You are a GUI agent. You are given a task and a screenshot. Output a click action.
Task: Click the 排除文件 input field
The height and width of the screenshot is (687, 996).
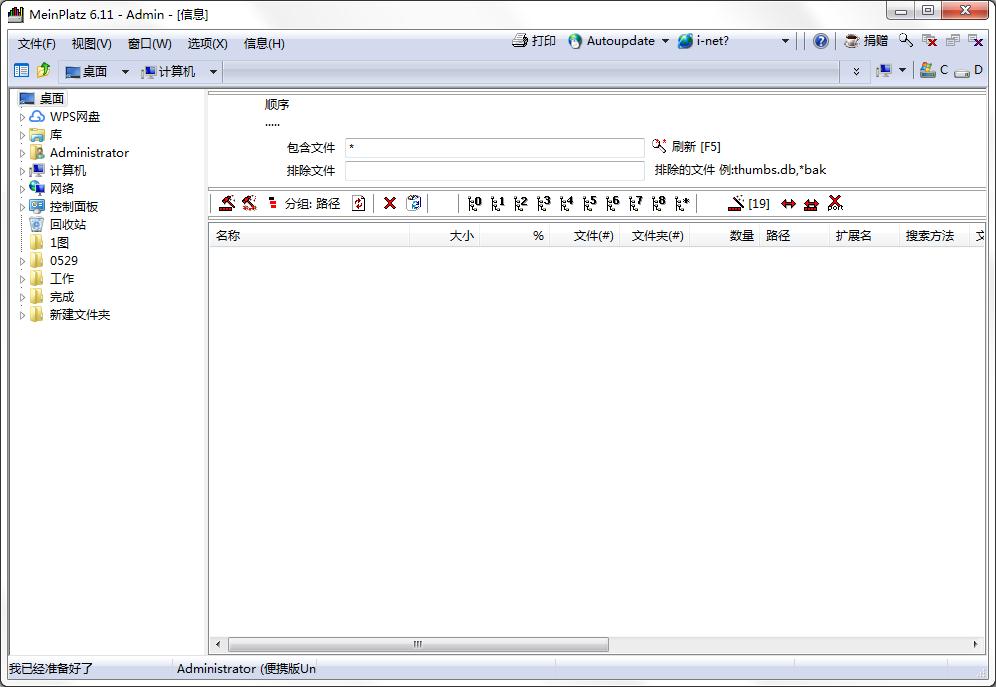(x=494, y=171)
